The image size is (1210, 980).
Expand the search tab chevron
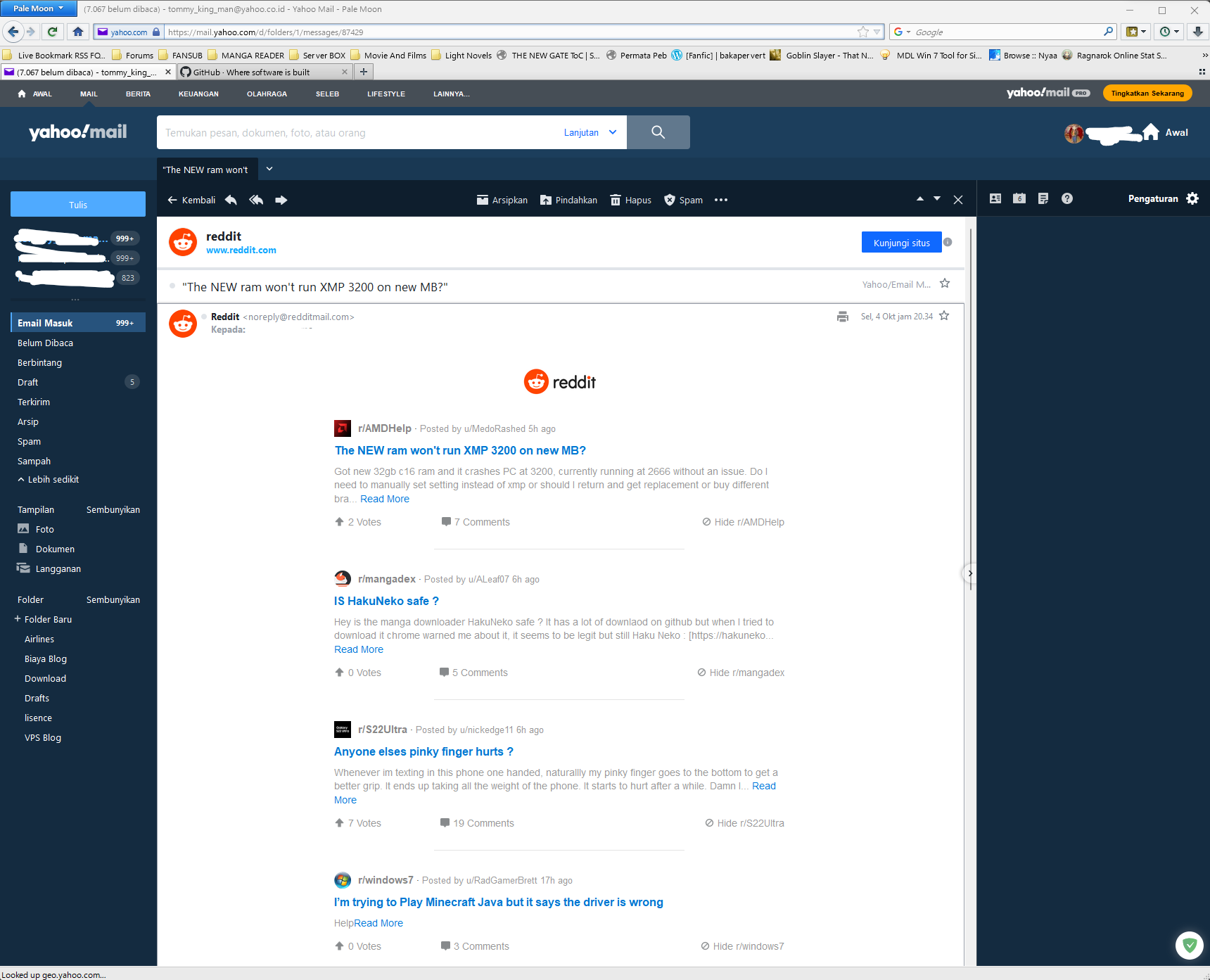[269, 169]
